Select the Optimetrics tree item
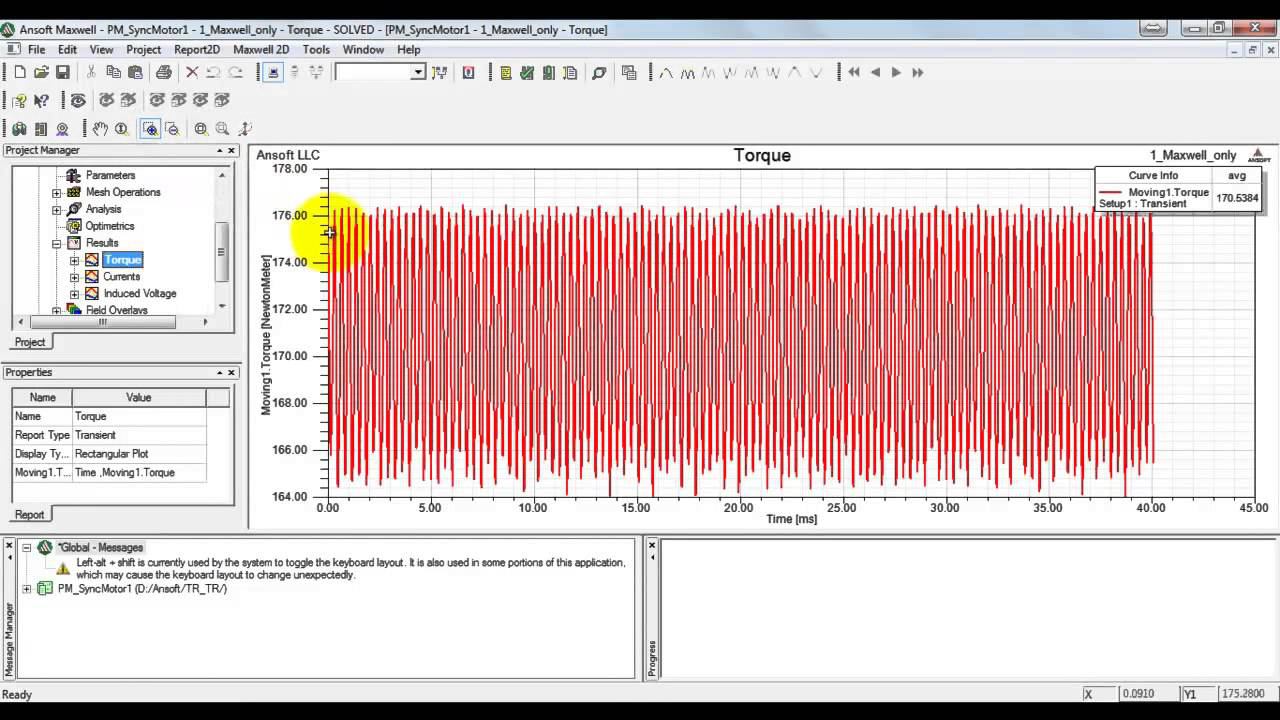The image size is (1280, 720). (110, 226)
